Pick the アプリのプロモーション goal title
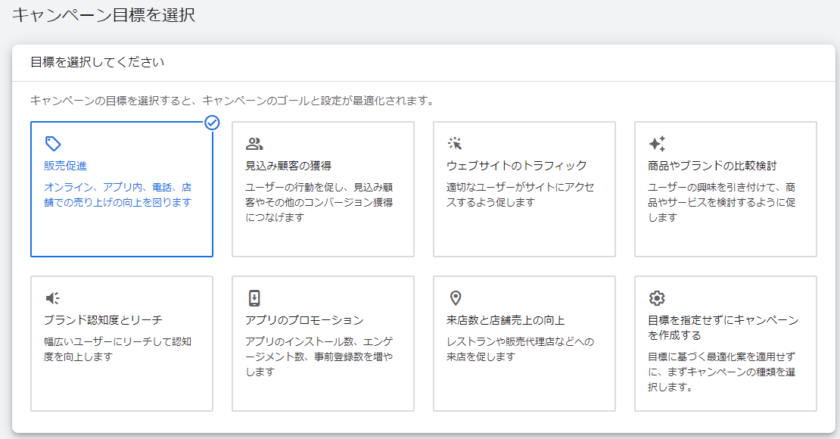 [304, 320]
